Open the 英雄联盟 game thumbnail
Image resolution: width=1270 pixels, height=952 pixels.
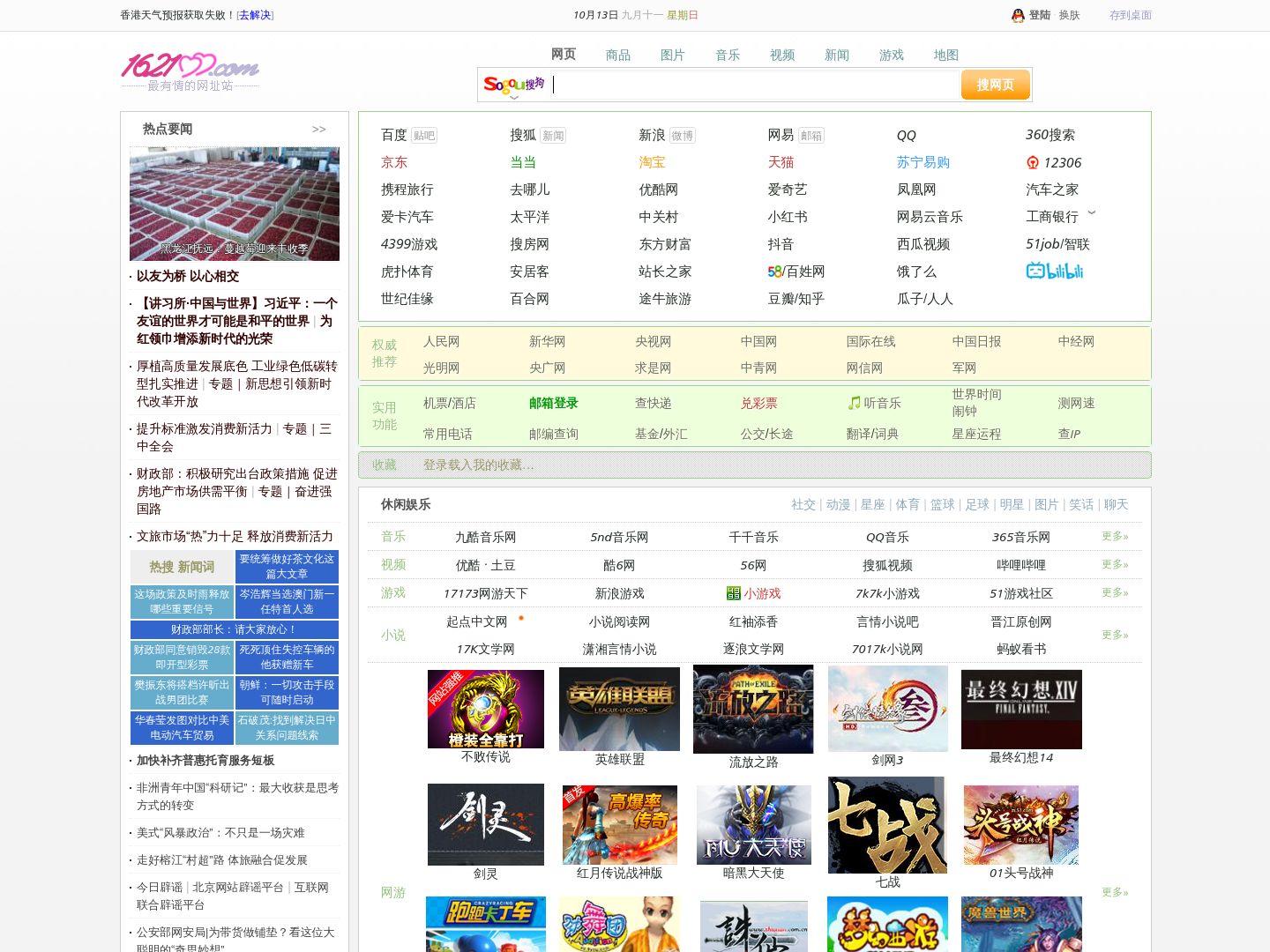tap(619, 709)
